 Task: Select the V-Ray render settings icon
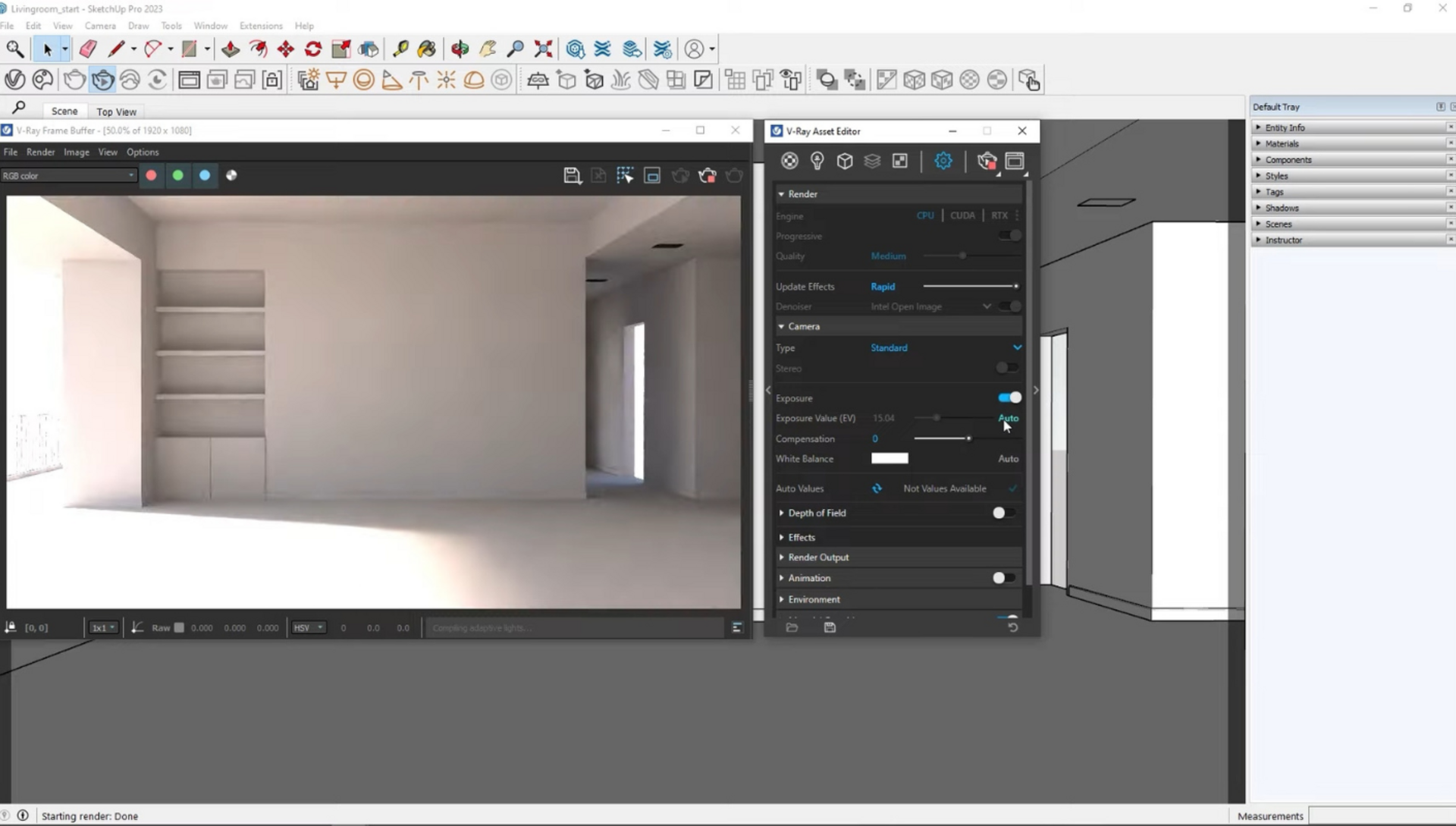point(942,161)
